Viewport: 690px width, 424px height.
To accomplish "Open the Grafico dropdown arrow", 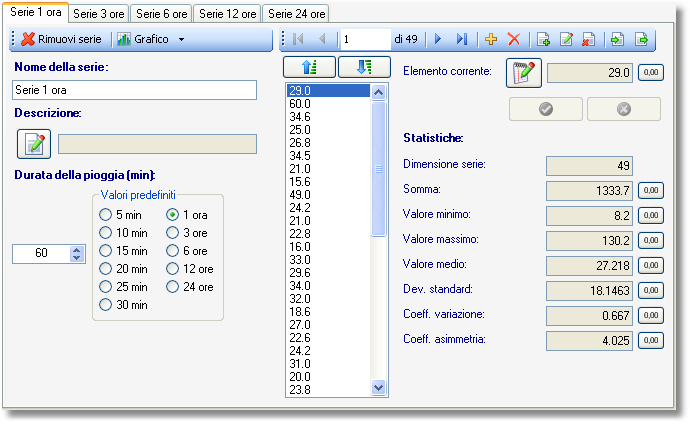I will click(x=181, y=40).
